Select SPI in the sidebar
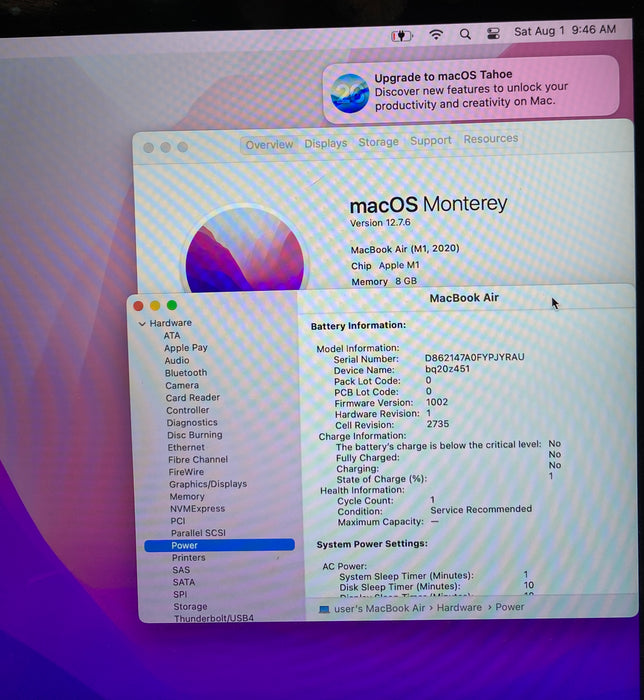The image size is (644, 700). click(x=180, y=595)
